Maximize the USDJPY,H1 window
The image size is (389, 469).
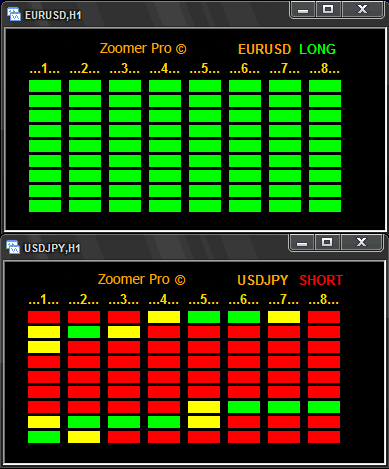click(327, 242)
